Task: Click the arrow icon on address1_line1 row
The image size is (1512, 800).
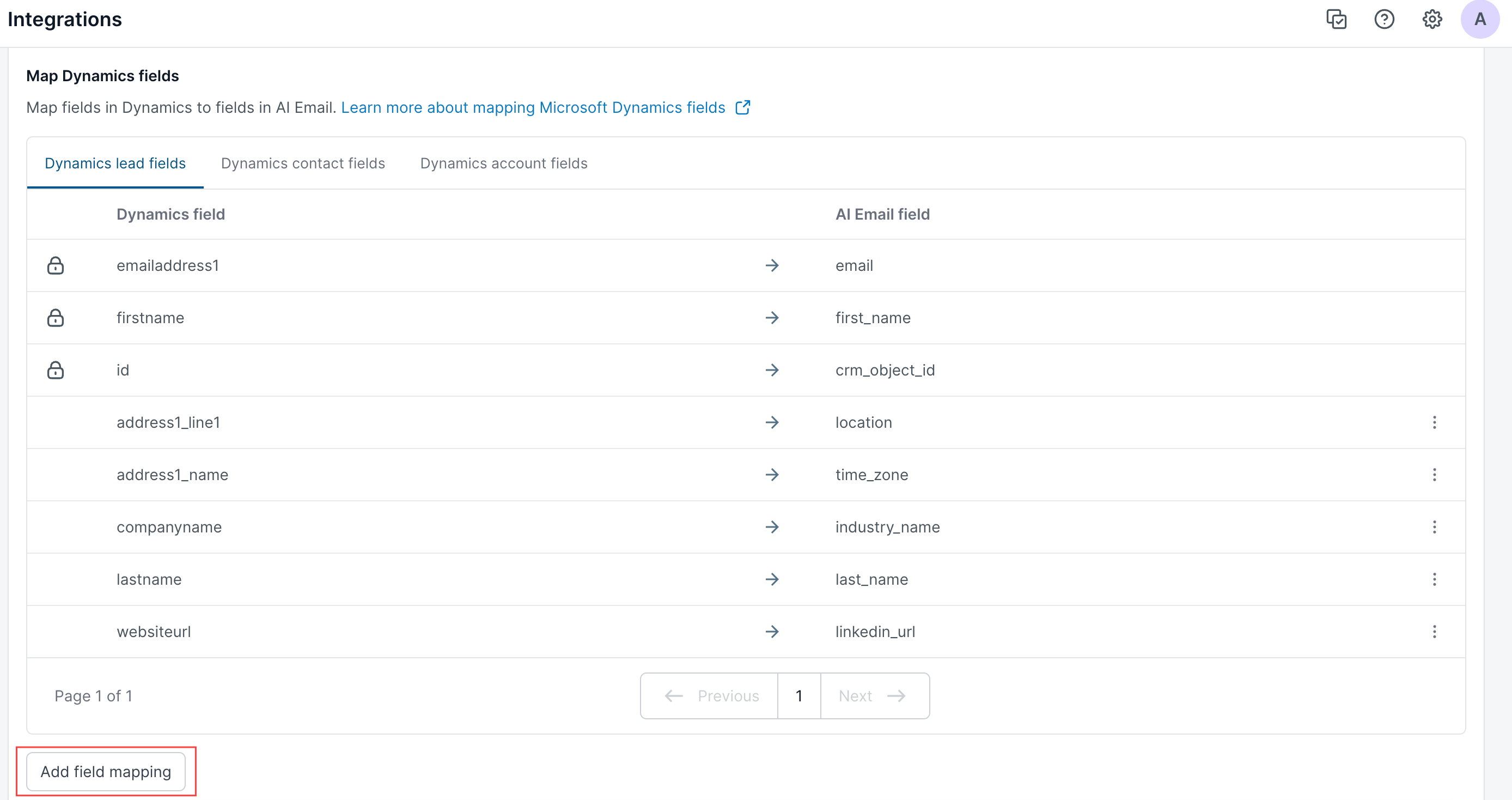Action: point(772,422)
